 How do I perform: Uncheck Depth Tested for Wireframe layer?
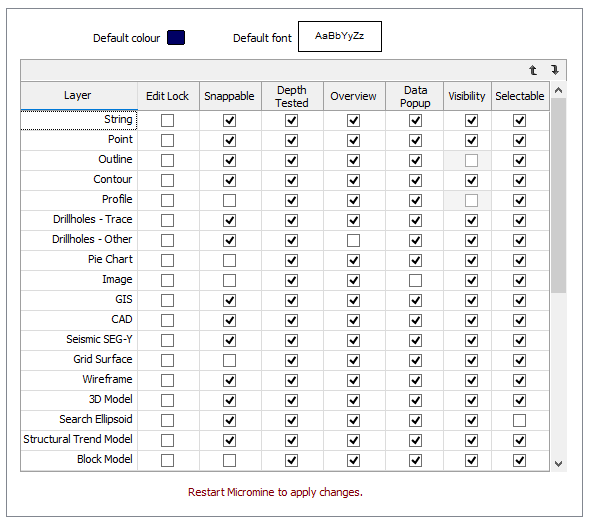[291, 381]
